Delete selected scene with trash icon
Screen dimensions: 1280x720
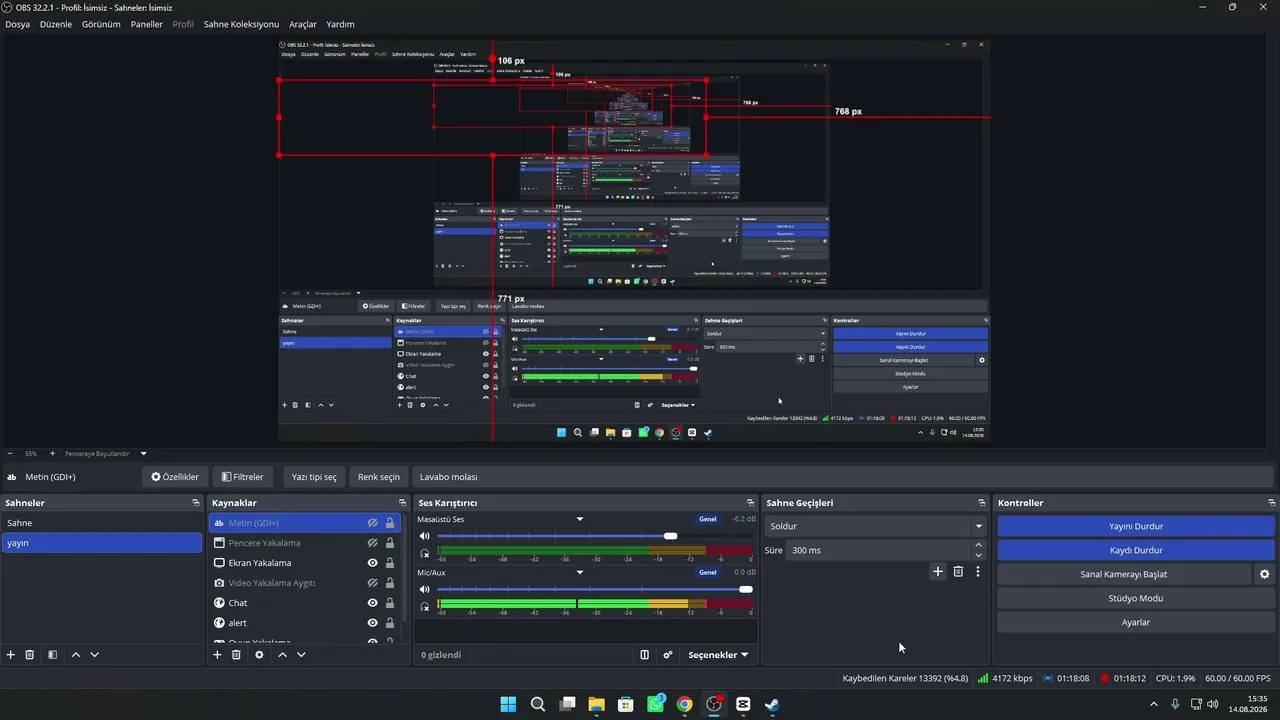click(x=30, y=655)
